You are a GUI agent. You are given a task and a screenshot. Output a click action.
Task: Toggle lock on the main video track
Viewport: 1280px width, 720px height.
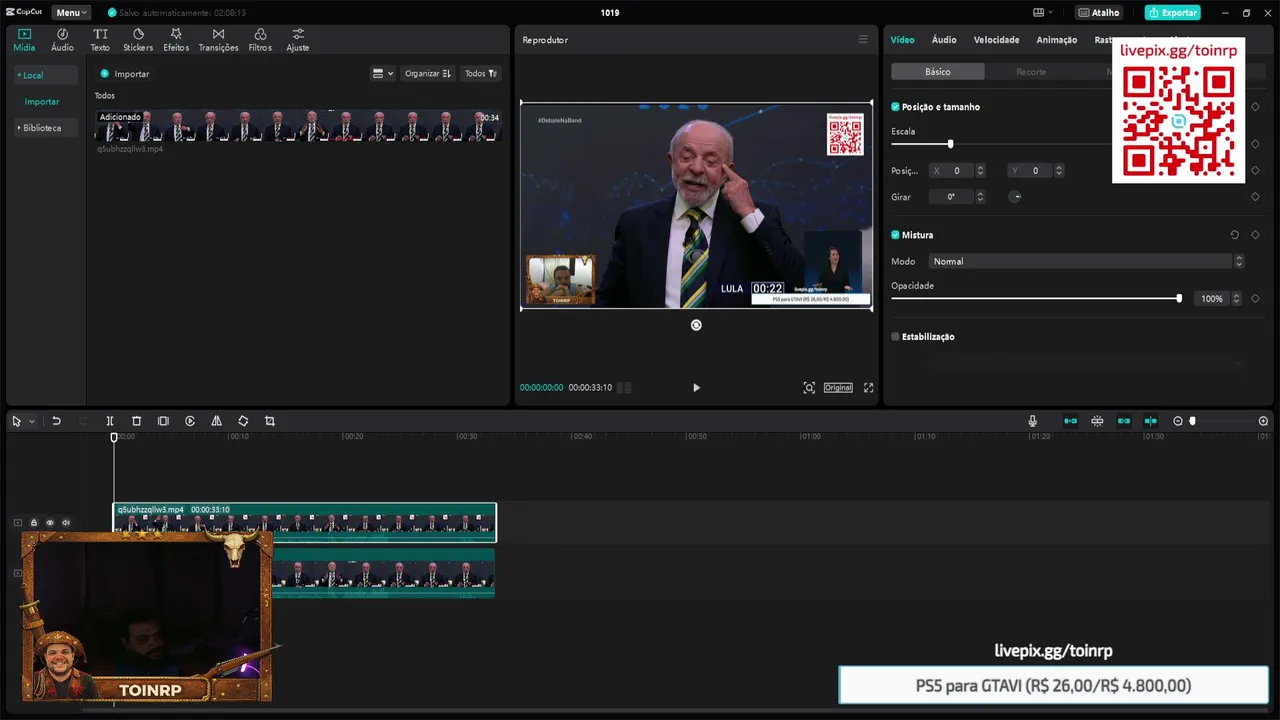click(33, 523)
